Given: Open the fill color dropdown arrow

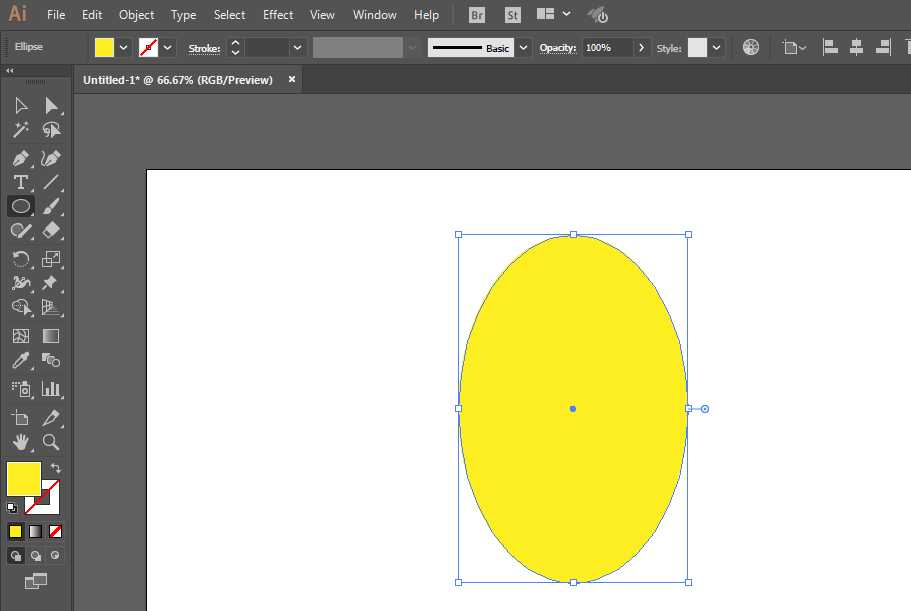Looking at the screenshot, I should coord(124,48).
